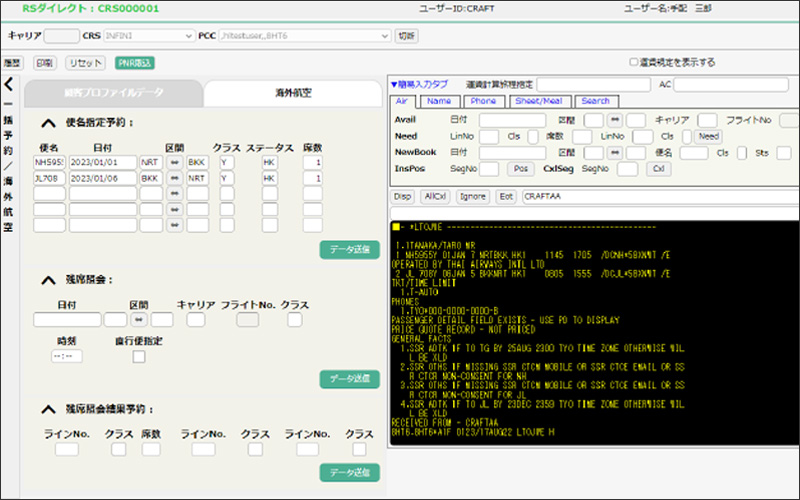Click the Need button
The width and height of the screenshot is (800, 500).
708,136
